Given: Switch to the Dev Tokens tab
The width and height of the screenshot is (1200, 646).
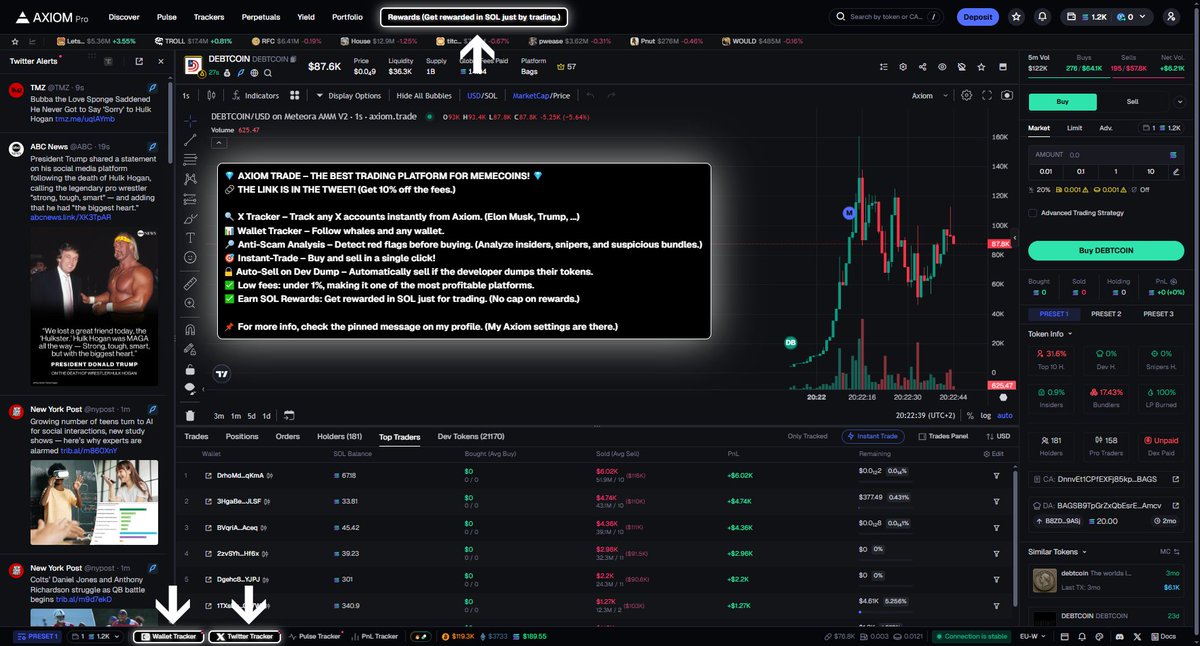Looking at the screenshot, I should 471,436.
